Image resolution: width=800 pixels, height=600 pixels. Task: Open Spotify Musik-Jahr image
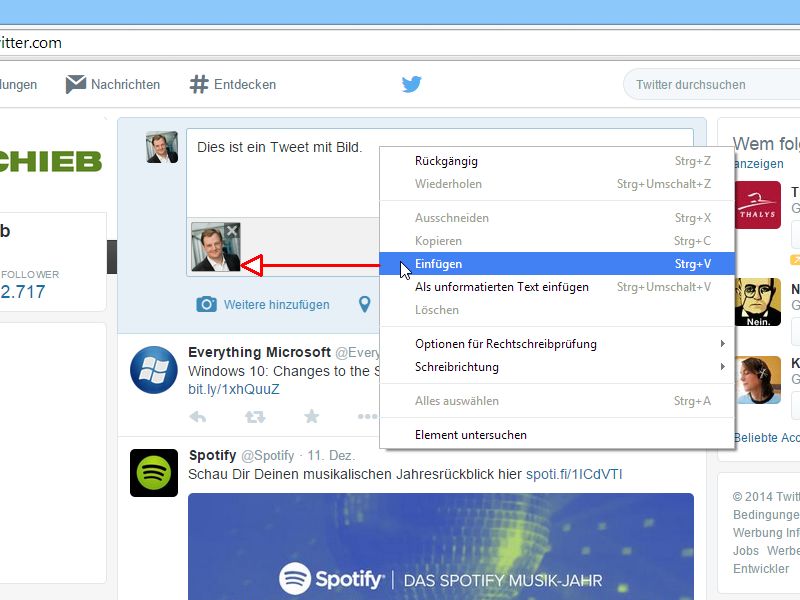(x=441, y=546)
